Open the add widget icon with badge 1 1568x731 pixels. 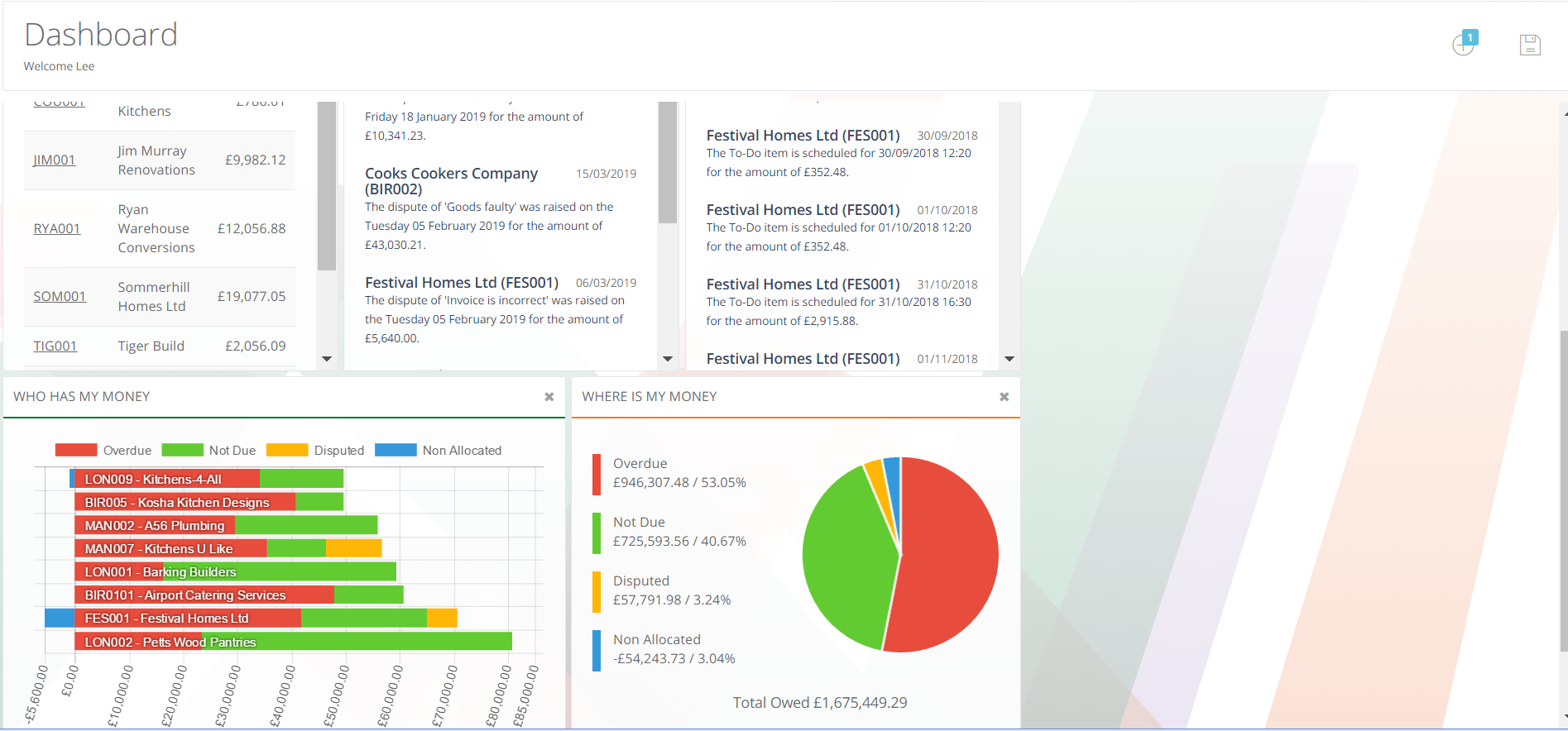[x=1465, y=43]
